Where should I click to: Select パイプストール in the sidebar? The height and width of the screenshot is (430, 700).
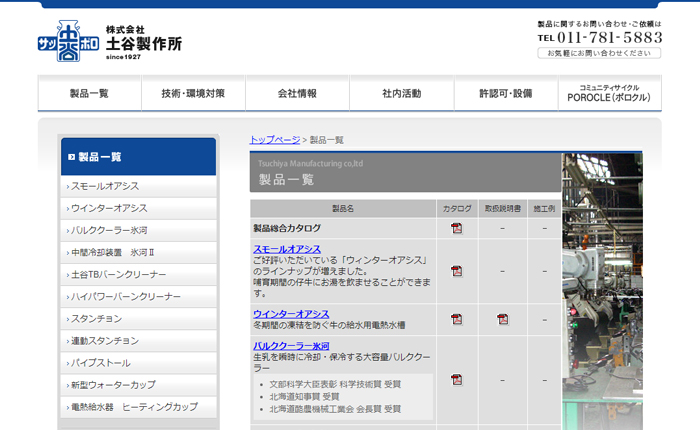[138, 363]
